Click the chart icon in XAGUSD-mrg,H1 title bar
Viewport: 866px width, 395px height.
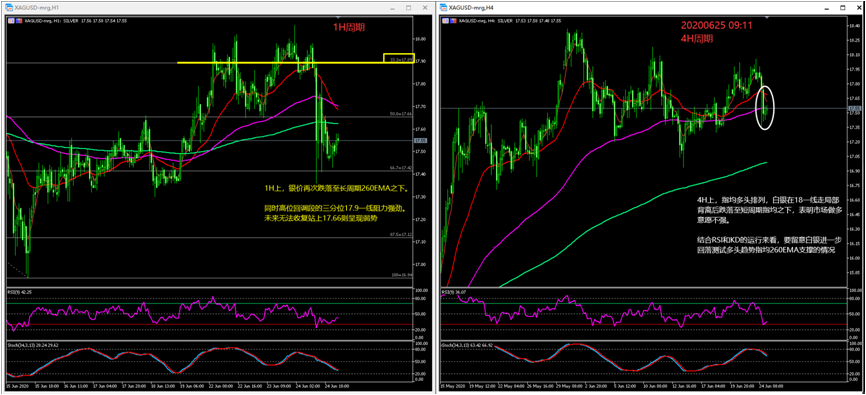[x=10, y=8]
